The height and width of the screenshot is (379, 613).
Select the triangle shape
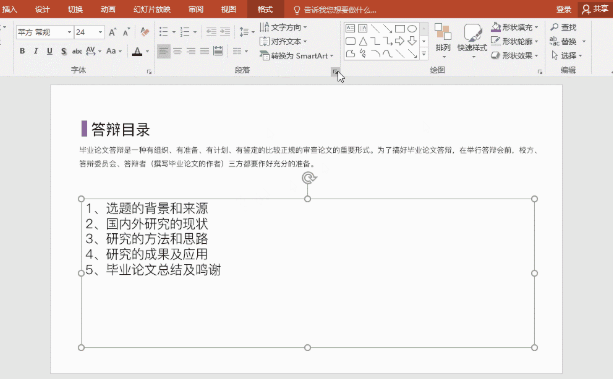(x=363, y=41)
